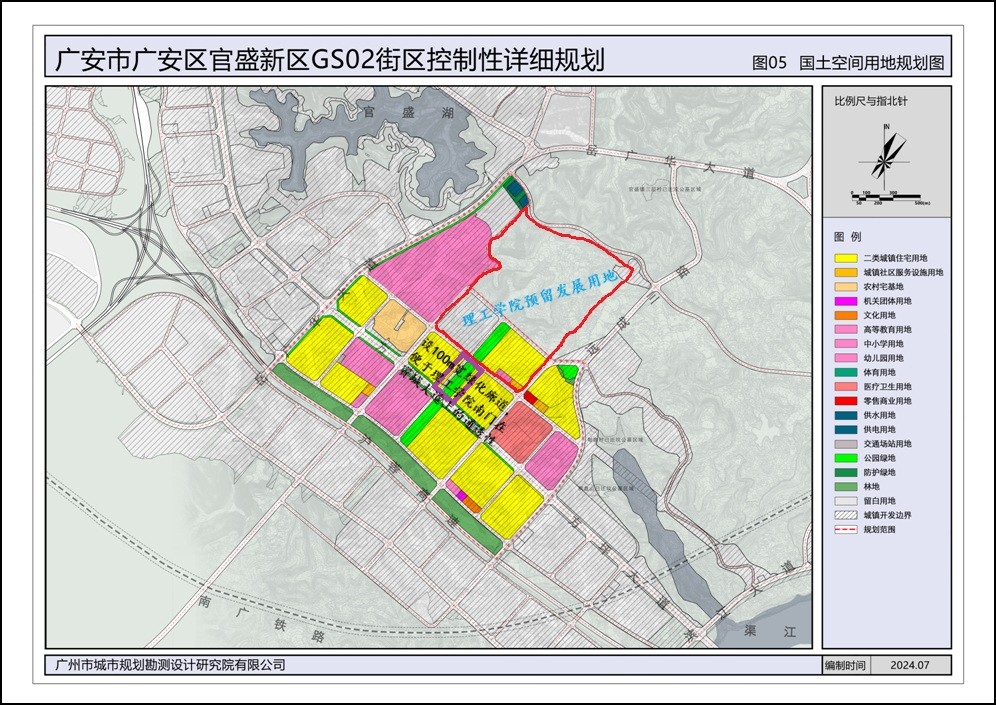Click the red dashed 规划范围 legend symbol
This screenshot has width=996, height=705.
click(x=845, y=530)
